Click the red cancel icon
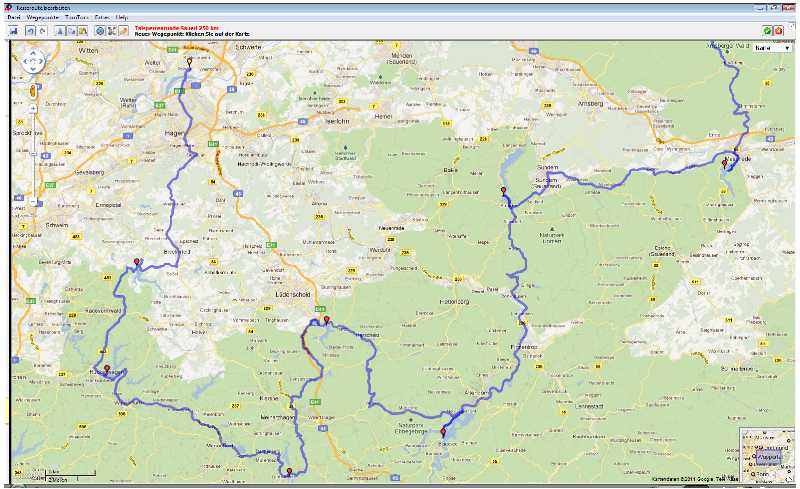This screenshot has width=800, height=489. [x=779, y=31]
